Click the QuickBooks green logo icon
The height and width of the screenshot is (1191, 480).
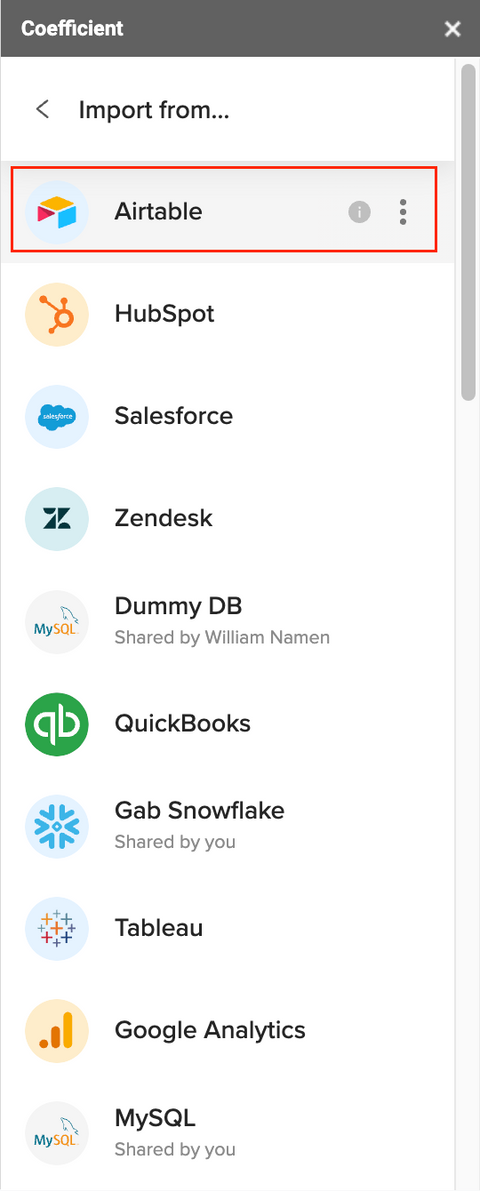pos(57,724)
